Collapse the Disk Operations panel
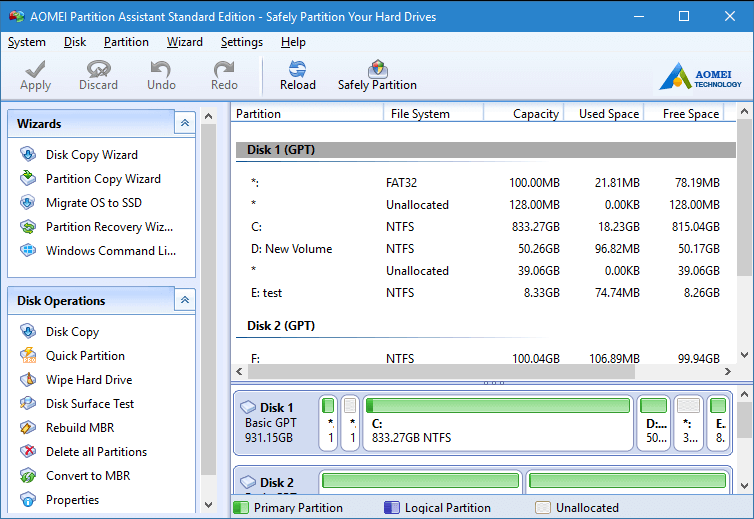The image size is (754, 519). point(185,300)
